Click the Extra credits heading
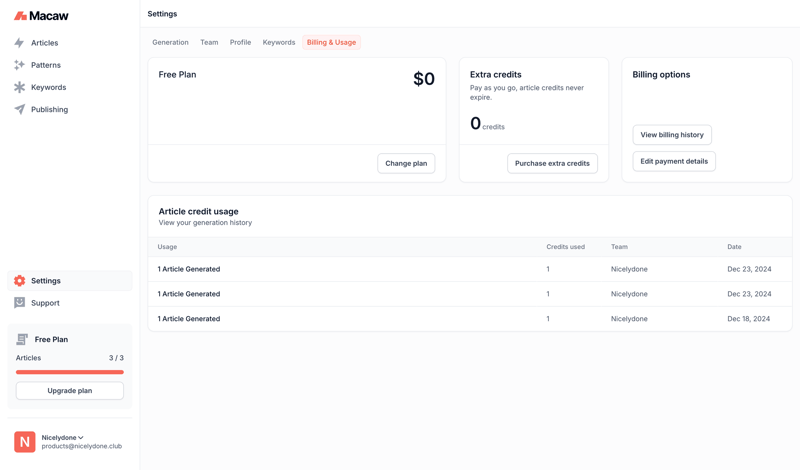This screenshot has height=470, width=800. click(x=495, y=75)
